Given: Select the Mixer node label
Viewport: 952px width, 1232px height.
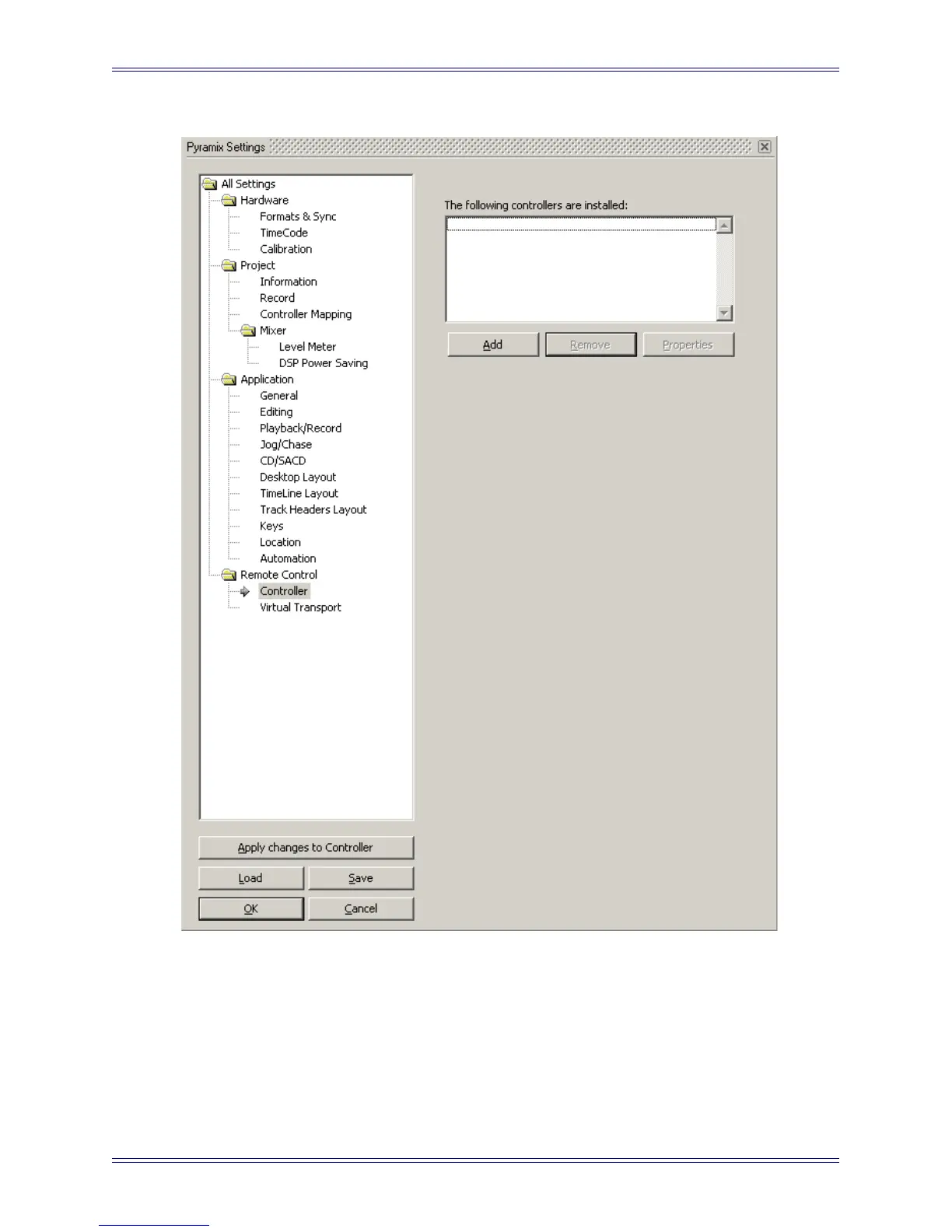Looking at the screenshot, I should coord(273,331).
